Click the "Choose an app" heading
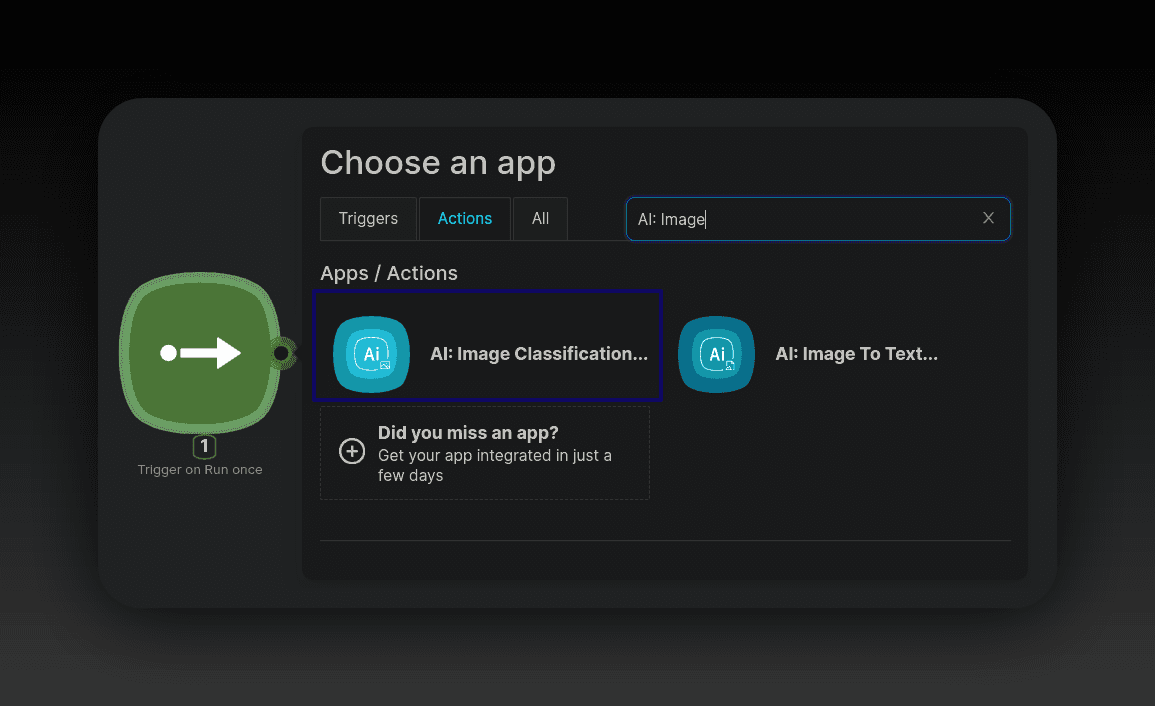1155x706 pixels. click(x=438, y=163)
